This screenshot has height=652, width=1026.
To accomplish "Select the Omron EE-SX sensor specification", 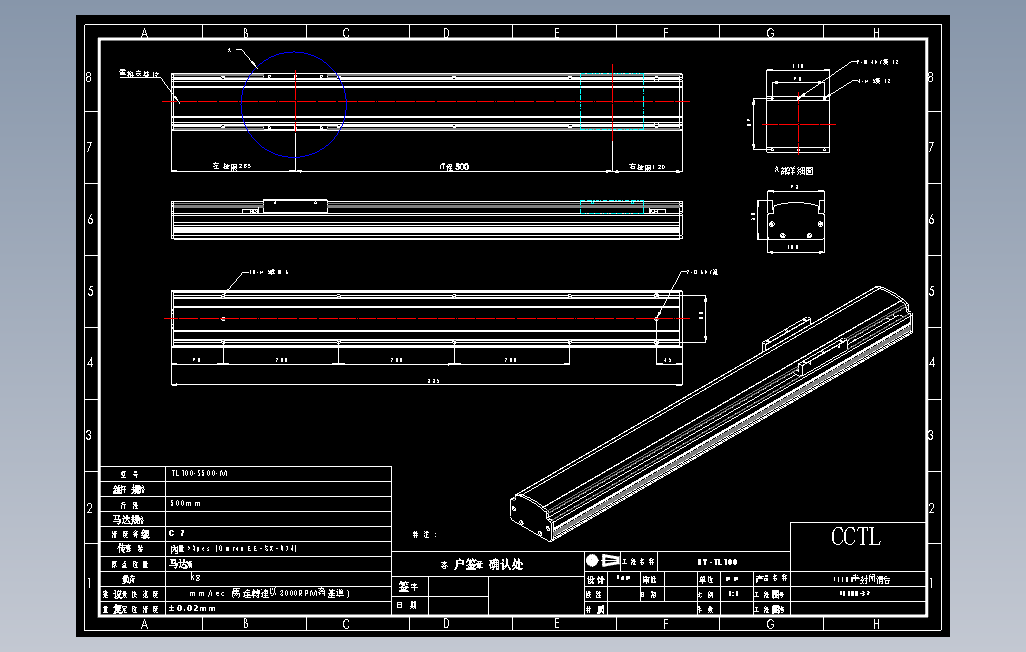I will pyautogui.click(x=234, y=549).
